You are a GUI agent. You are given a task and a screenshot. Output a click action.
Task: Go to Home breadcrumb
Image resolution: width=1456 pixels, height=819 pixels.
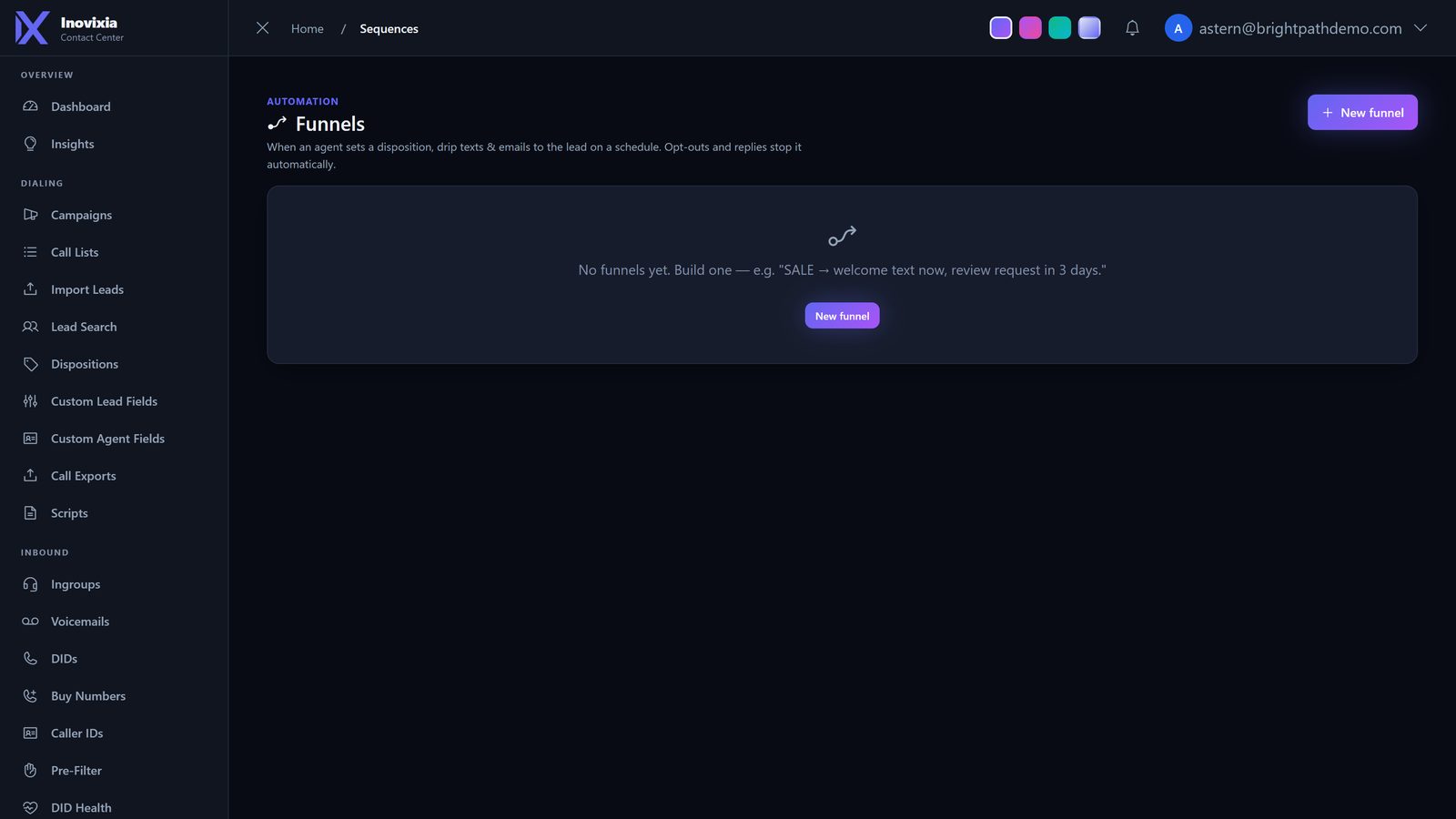click(307, 29)
